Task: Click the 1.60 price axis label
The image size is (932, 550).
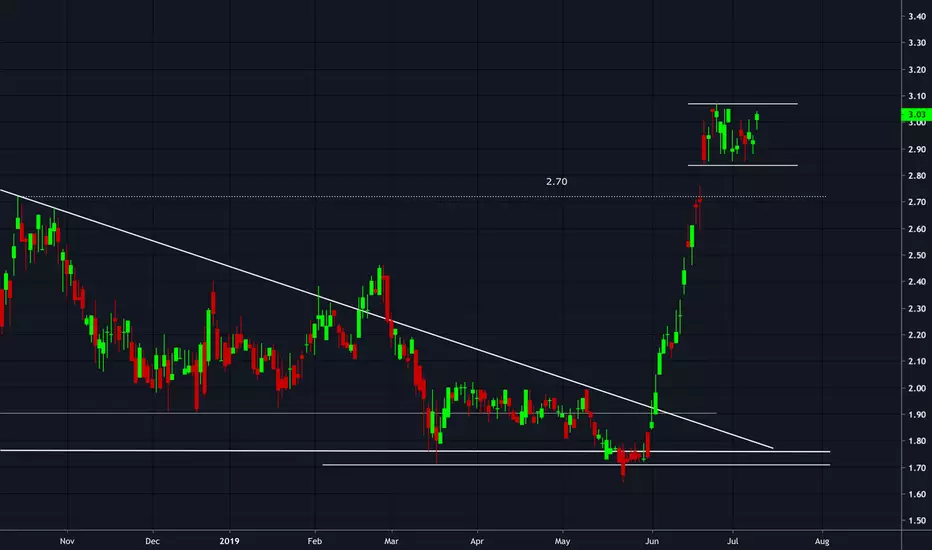Action: 917,494
